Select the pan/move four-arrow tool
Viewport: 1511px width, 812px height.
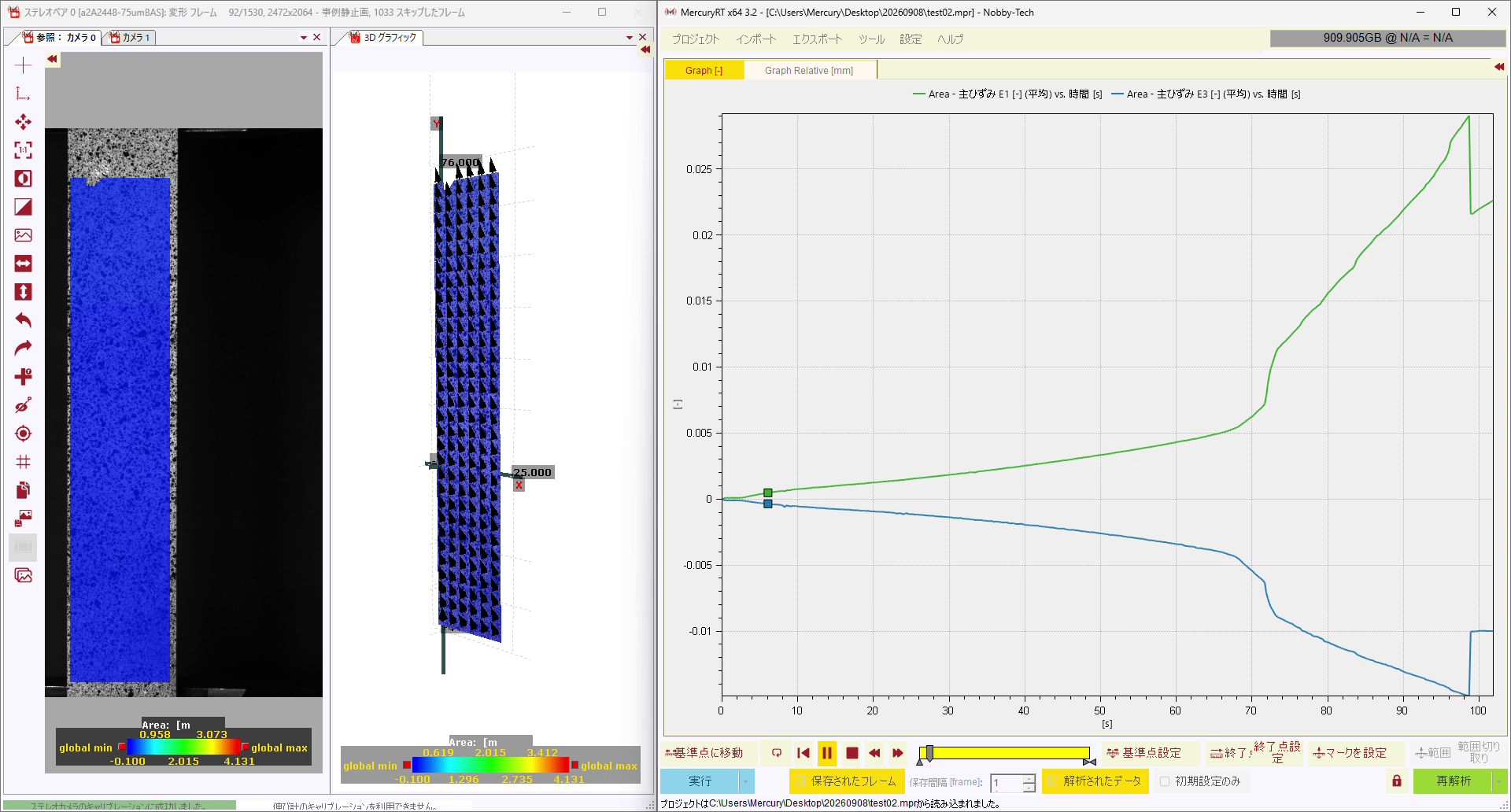click(x=23, y=122)
